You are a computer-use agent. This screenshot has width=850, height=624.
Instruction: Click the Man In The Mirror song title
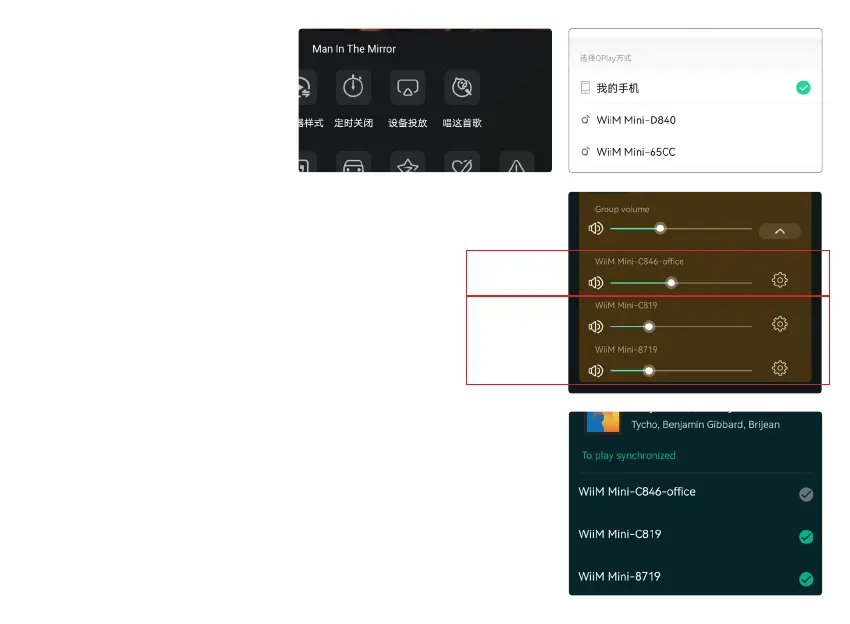(x=354, y=49)
